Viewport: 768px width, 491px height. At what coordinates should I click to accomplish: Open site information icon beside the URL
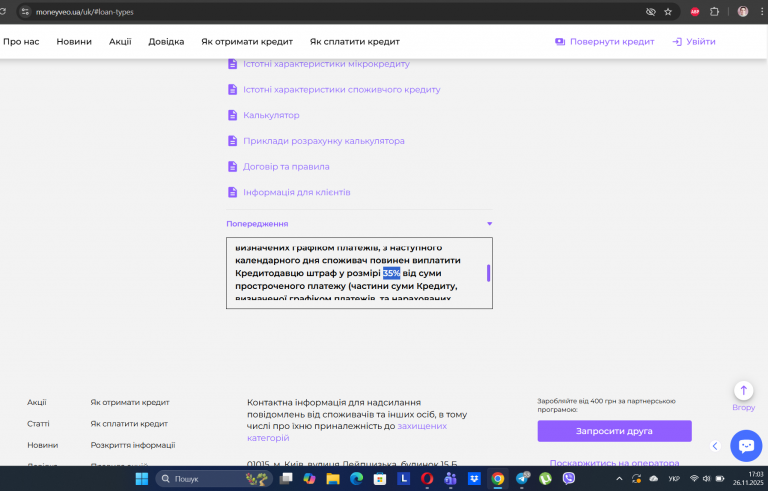click(25, 12)
